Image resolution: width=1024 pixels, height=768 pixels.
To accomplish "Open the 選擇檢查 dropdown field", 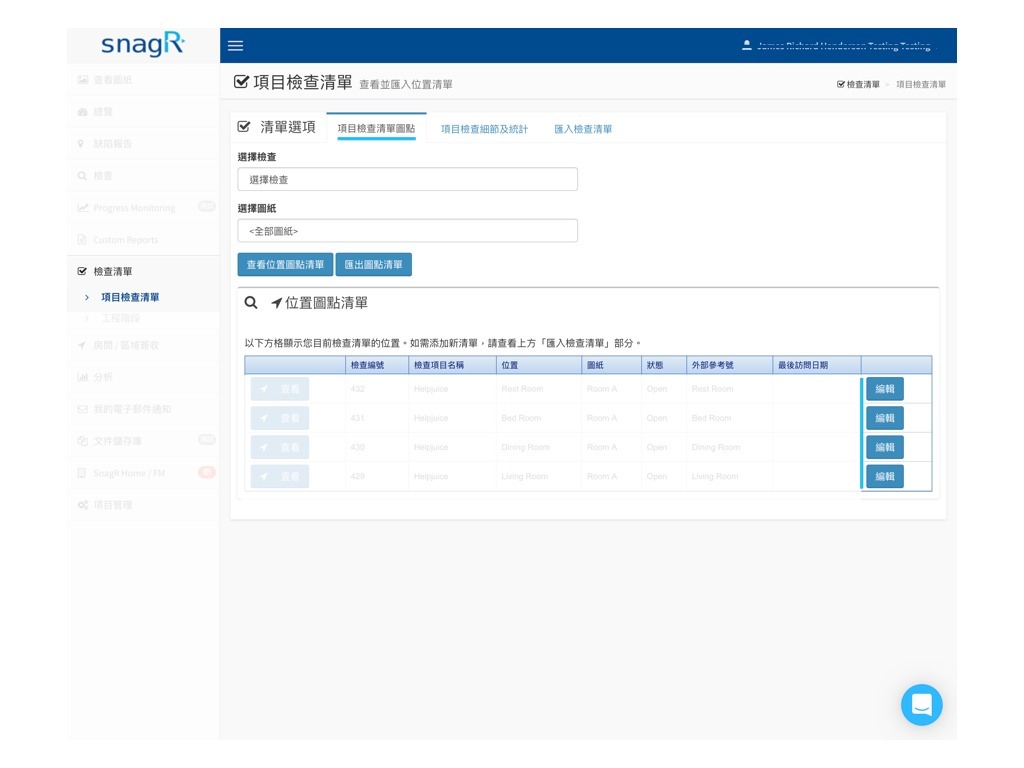I will [408, 179].
